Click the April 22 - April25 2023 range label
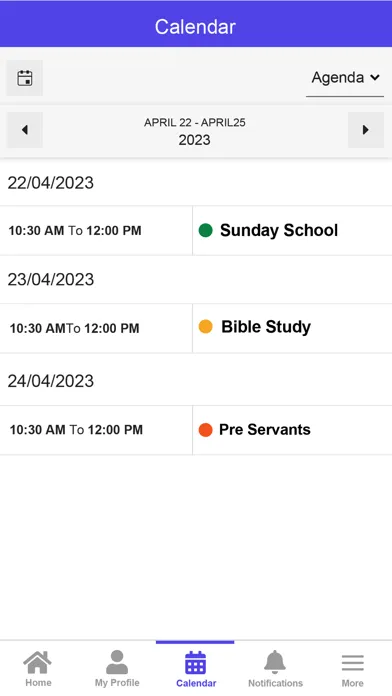This screenshot has width=392, height=696. [194, 132]
